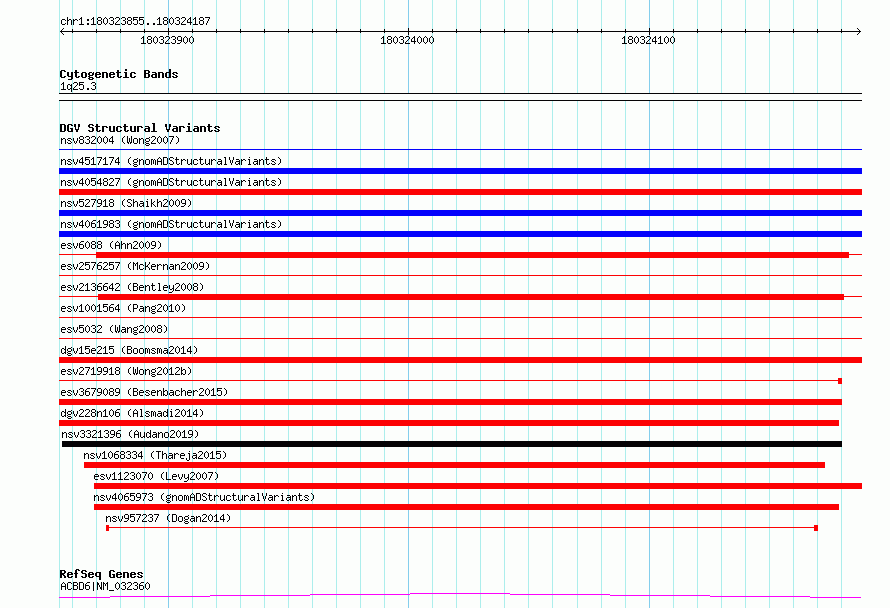Click the esv1123070 (Levy2007) label
The height and width of the screenshot is (608, 890).
156,476
